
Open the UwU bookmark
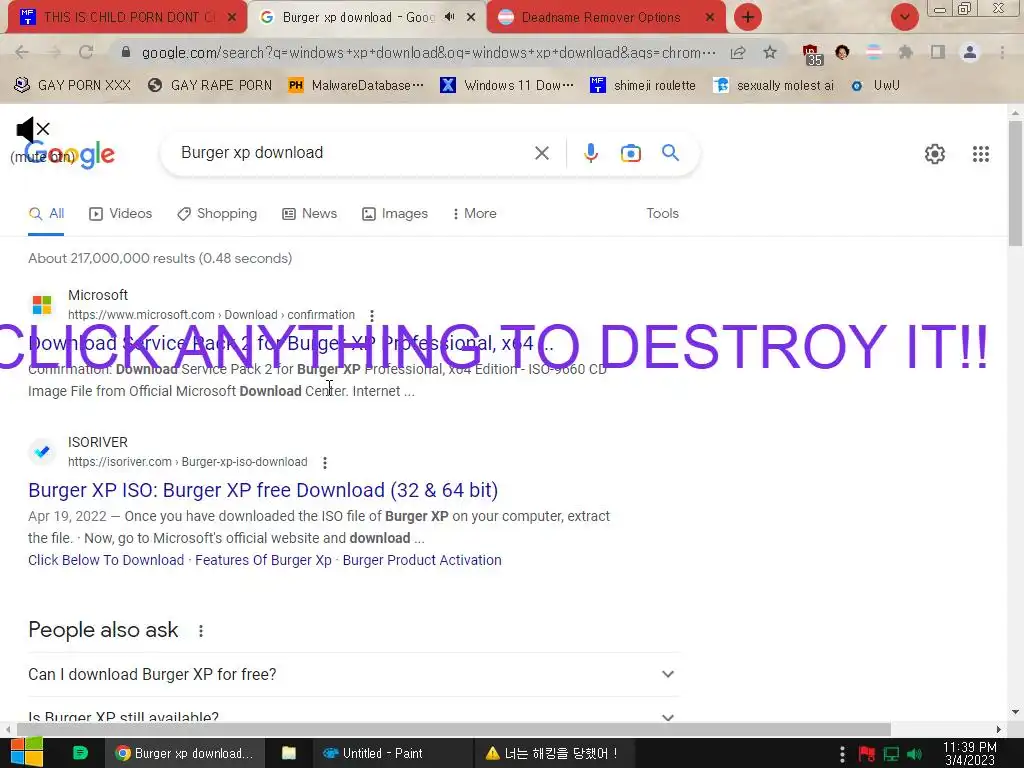point(874,86)
